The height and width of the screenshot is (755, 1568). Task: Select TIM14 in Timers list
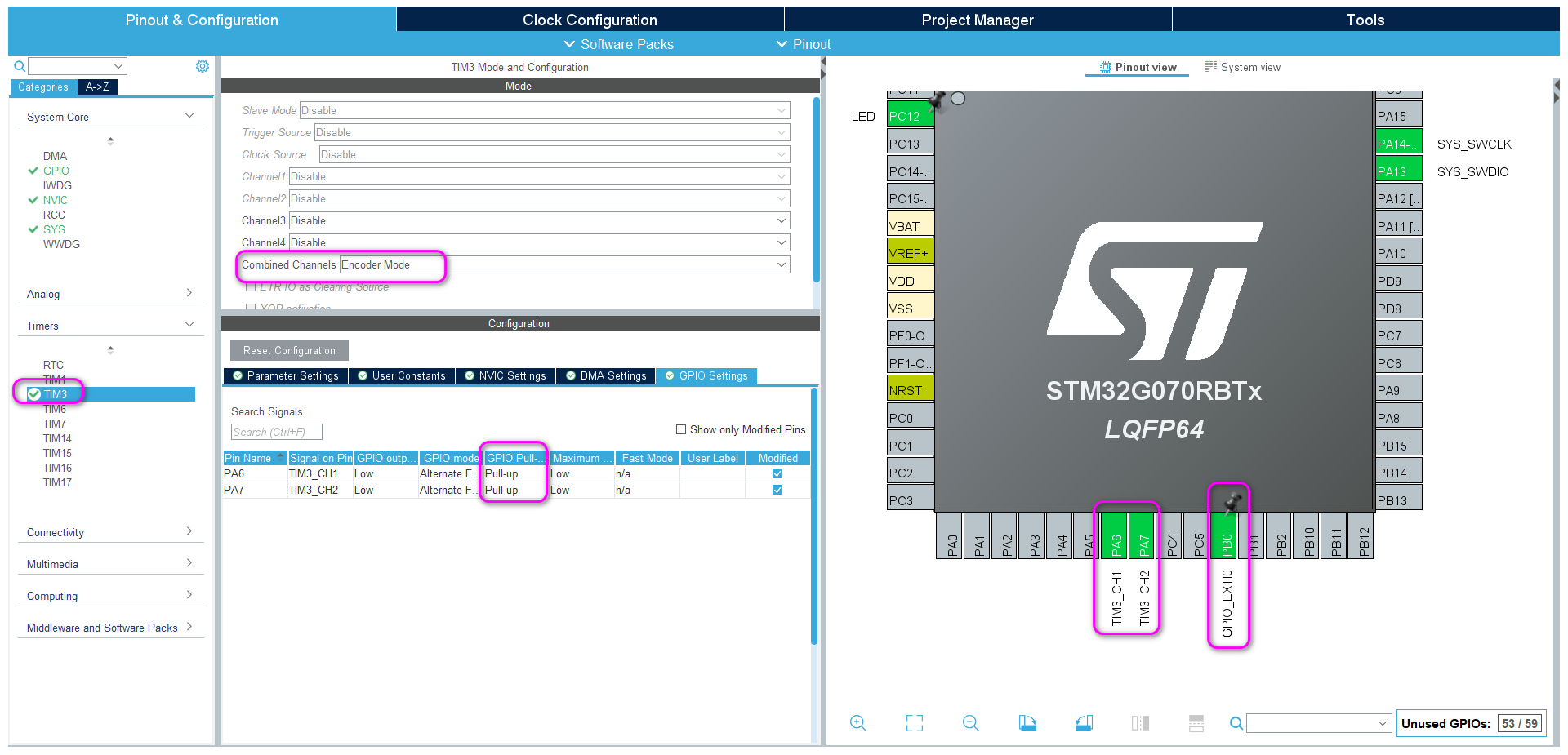coord(57,438)
